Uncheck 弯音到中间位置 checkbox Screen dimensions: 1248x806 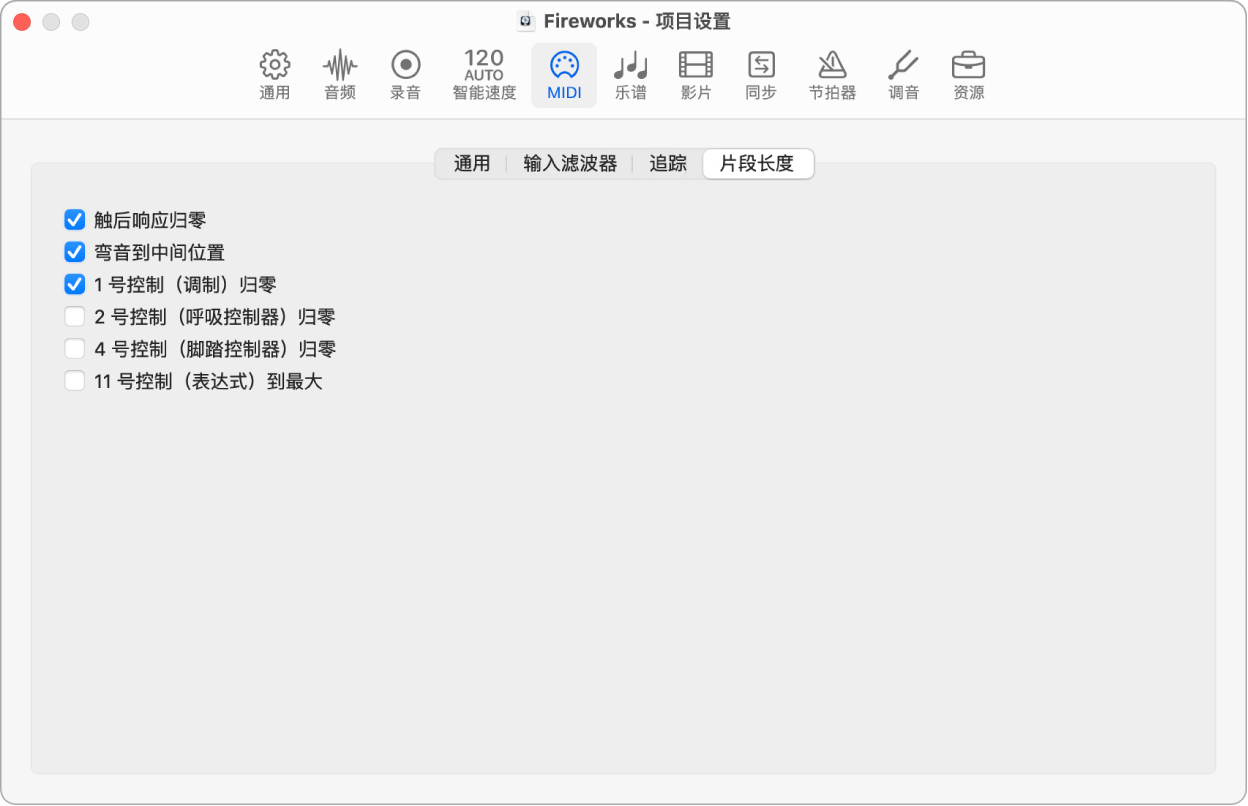coord(74,252)
